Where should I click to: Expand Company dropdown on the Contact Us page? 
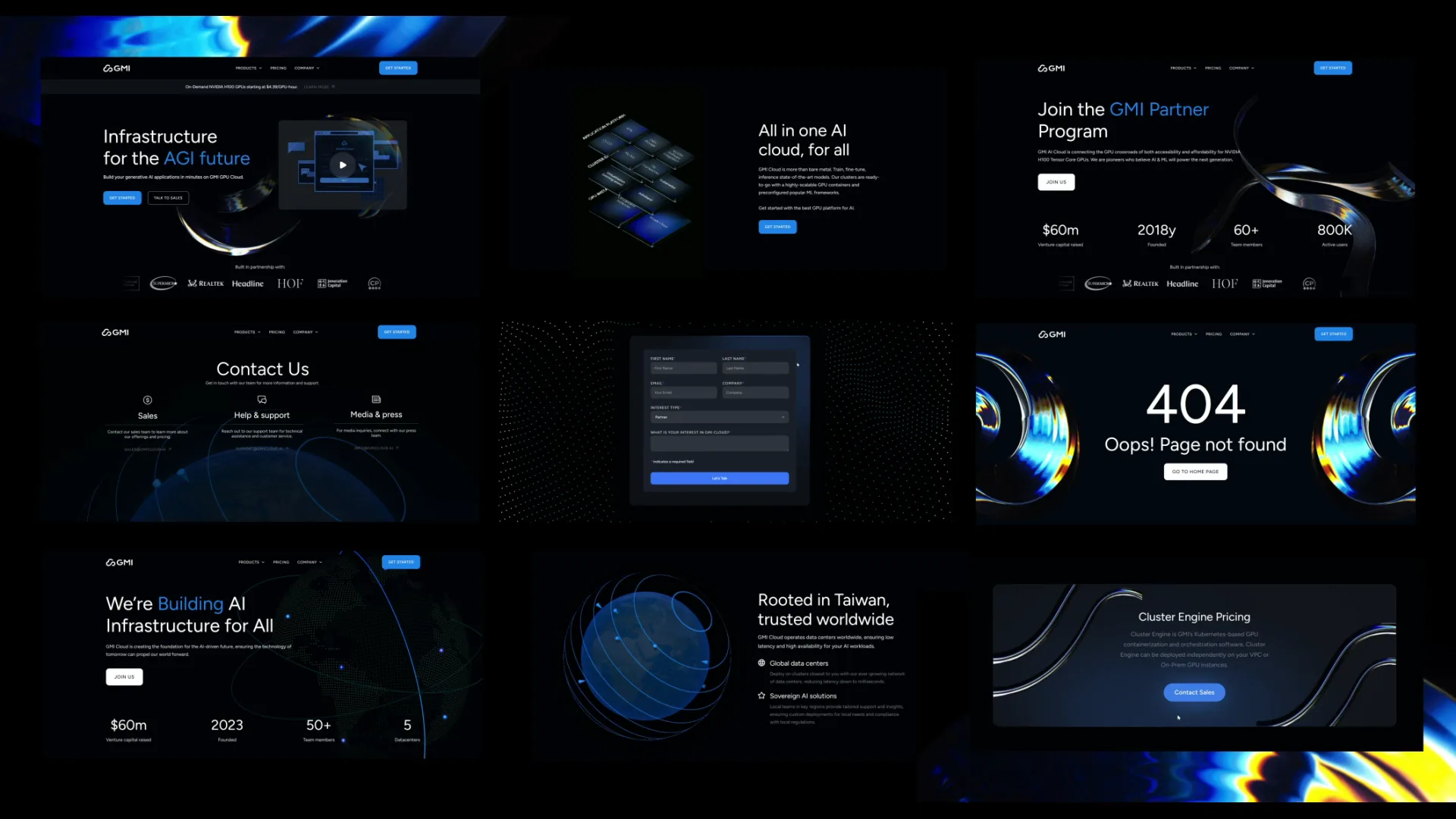tap(306, 332)
